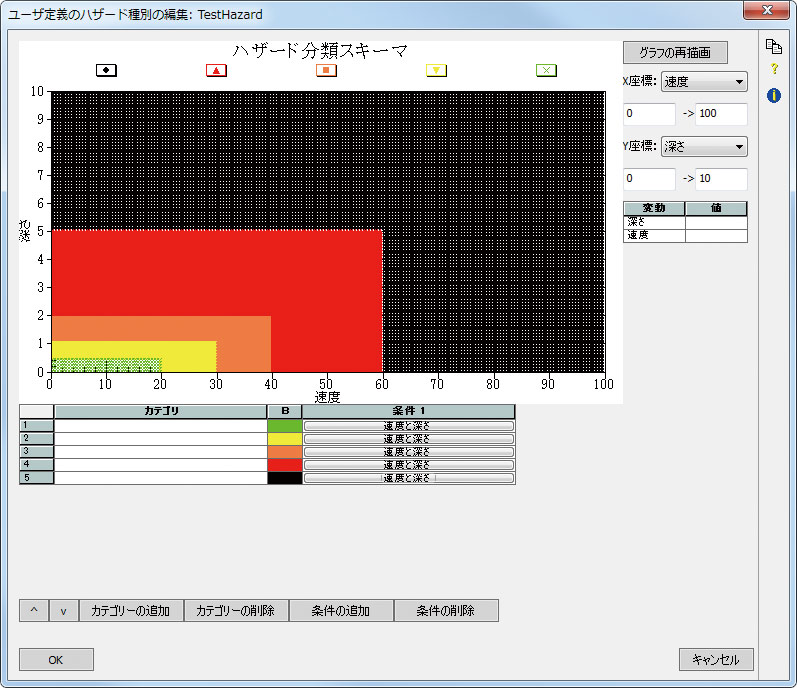Click Y-axis maximum field showing 10
This screenshot has width=797, height=688.
click(x=721, y=179)
